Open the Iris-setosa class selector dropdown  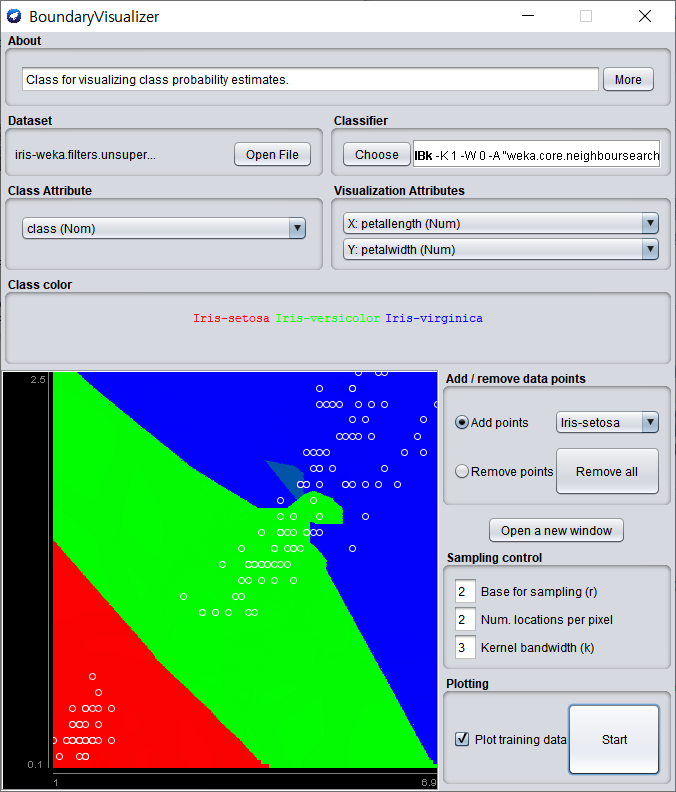click(x=607, y=422)
